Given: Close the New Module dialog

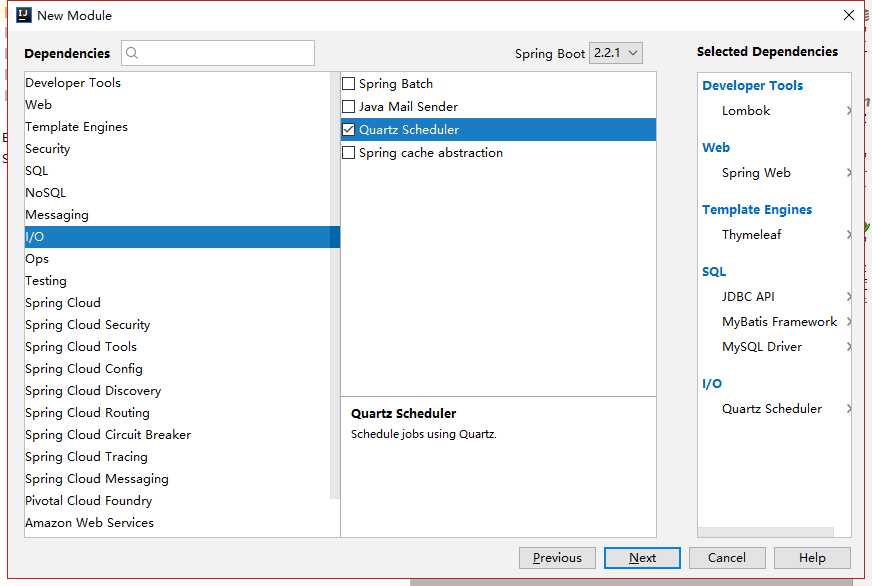Looking at the screenshot, I should [x=849, y=15].
